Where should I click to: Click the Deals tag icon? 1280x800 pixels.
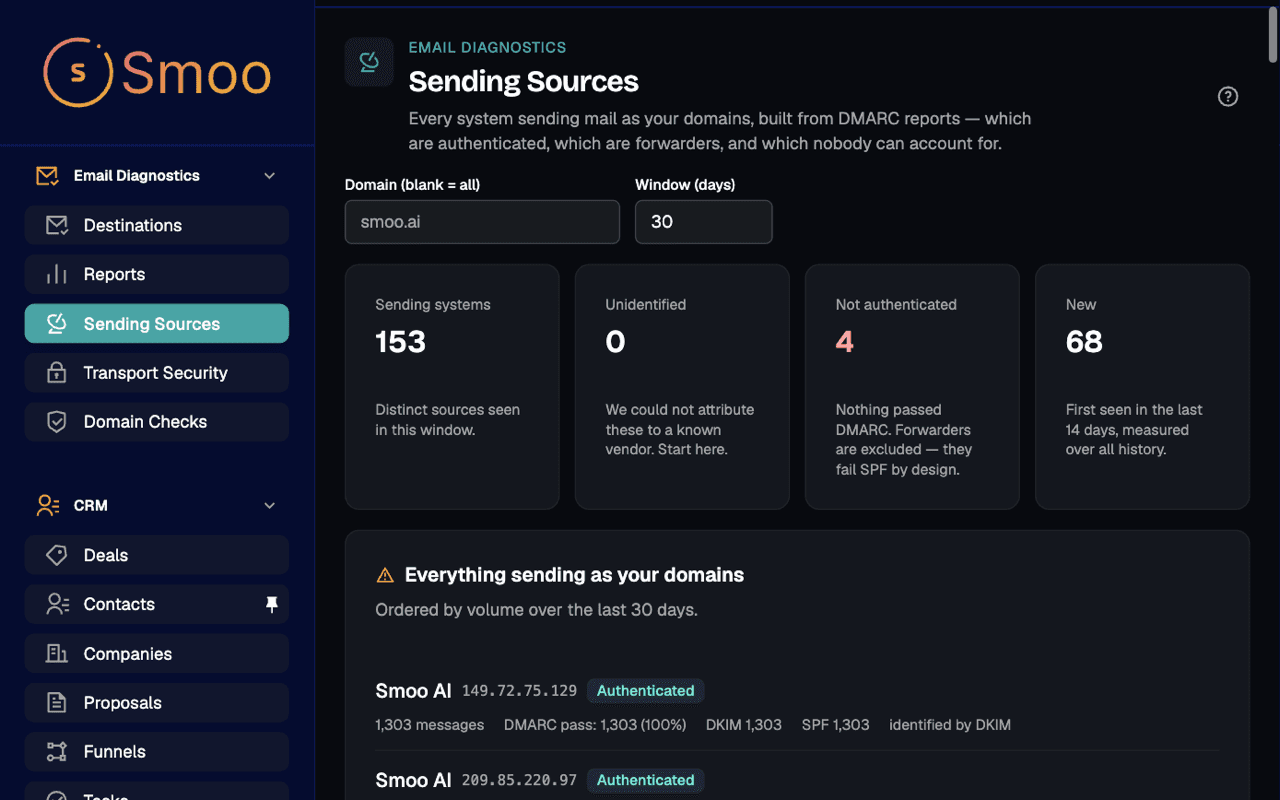57,555
